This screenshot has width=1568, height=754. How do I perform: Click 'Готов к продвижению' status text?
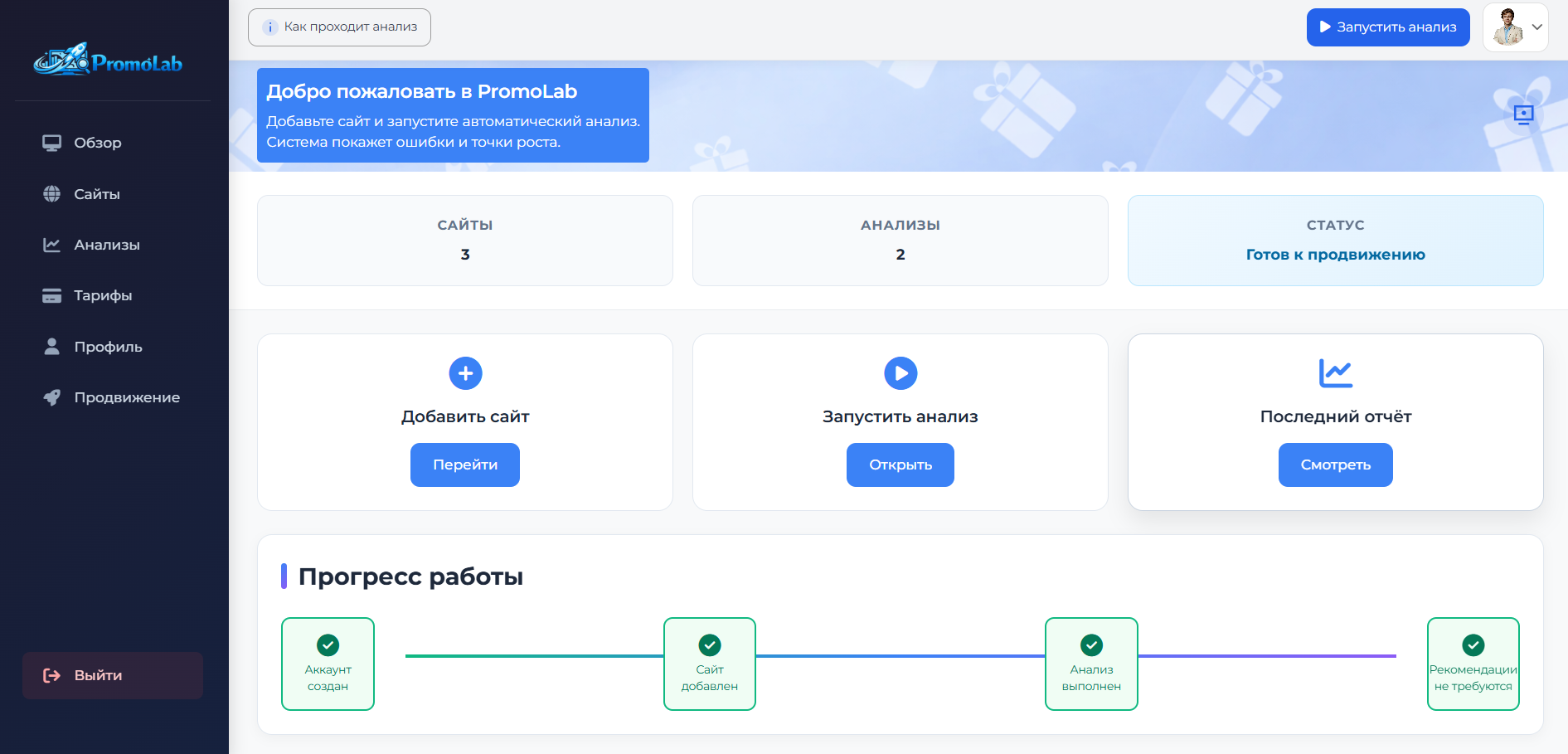1336,255
